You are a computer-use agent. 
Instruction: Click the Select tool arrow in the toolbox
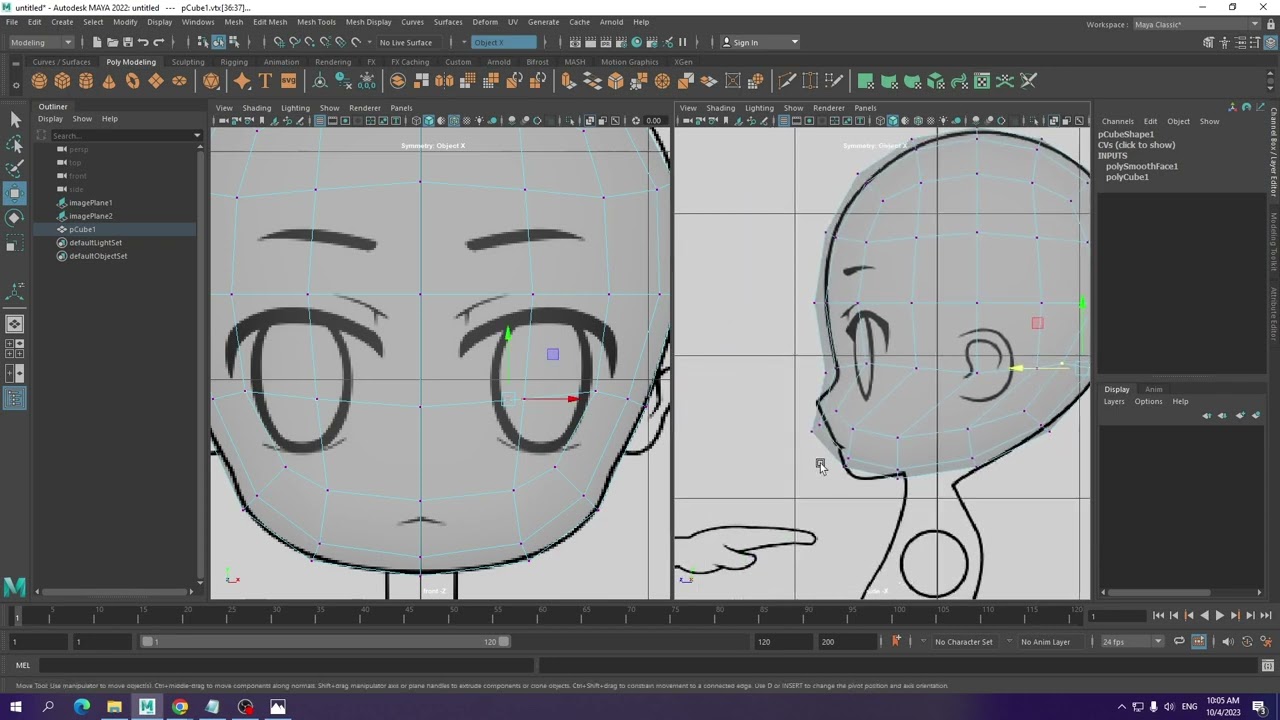coord(14,119)
